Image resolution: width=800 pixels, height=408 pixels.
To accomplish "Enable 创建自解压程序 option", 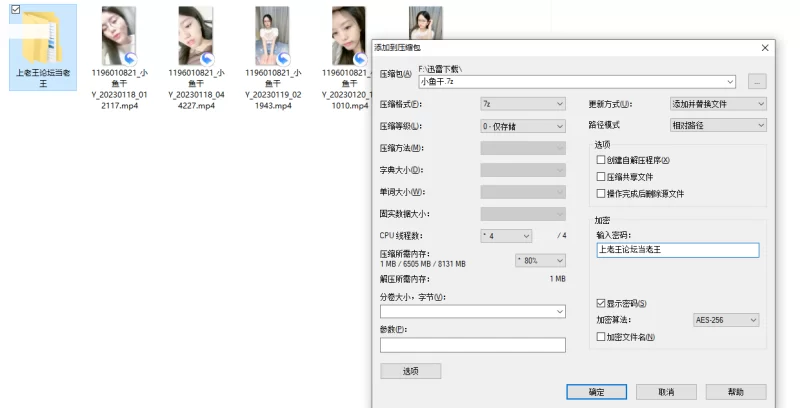I will 601,160.
